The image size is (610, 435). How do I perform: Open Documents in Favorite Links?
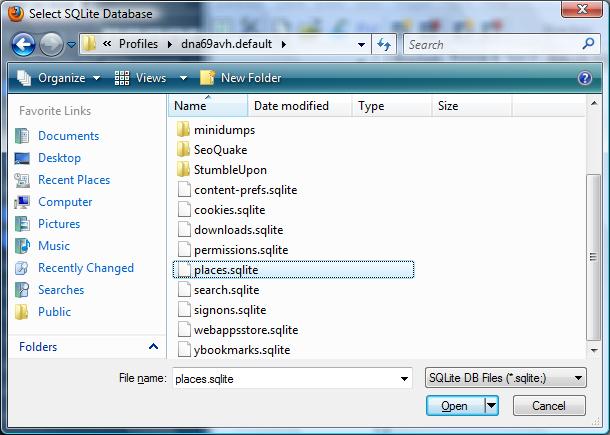68,136
